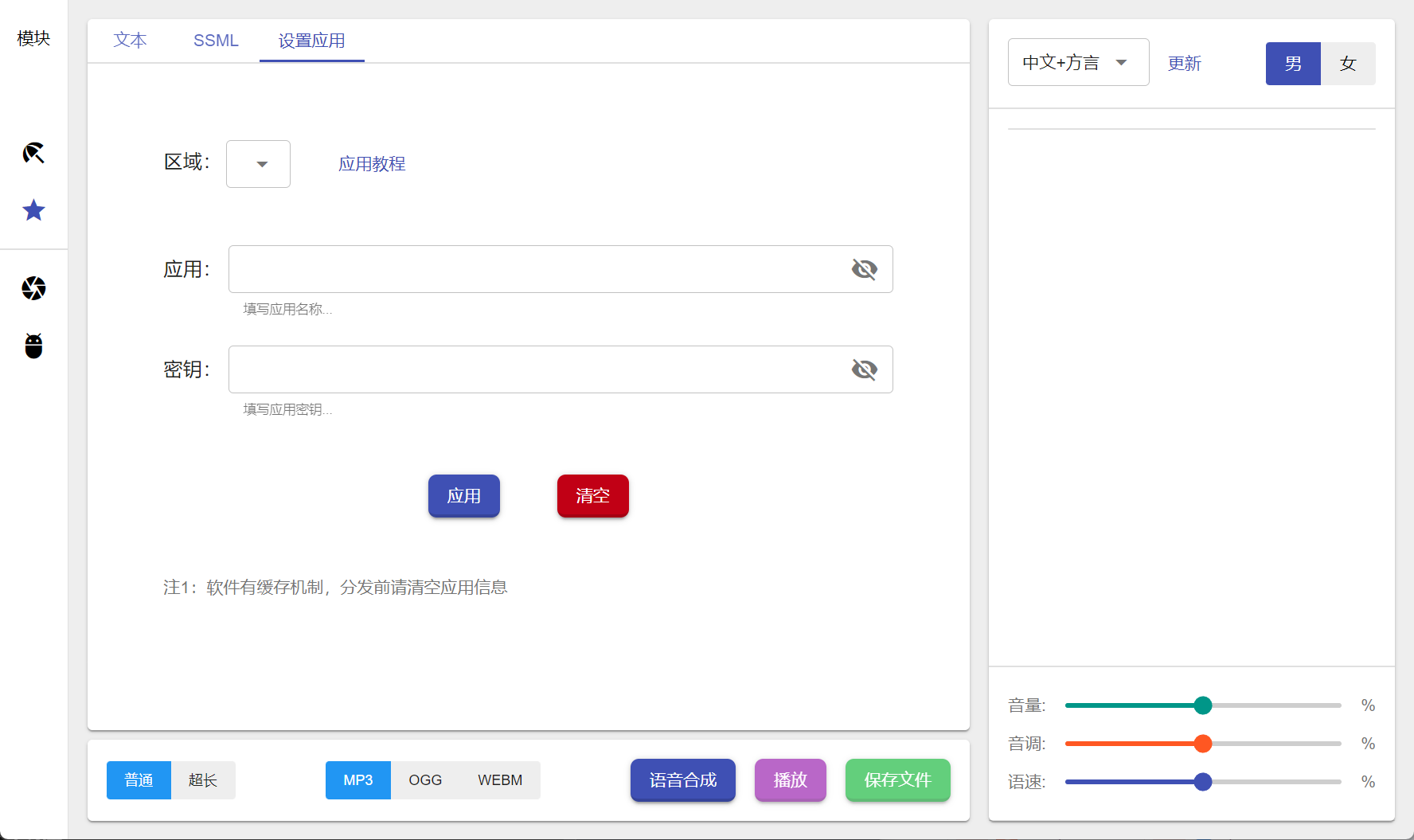The image size is (1414, 840).
Task: Select OGG output format
Action: pyautogui.click(x=425, y=780)
